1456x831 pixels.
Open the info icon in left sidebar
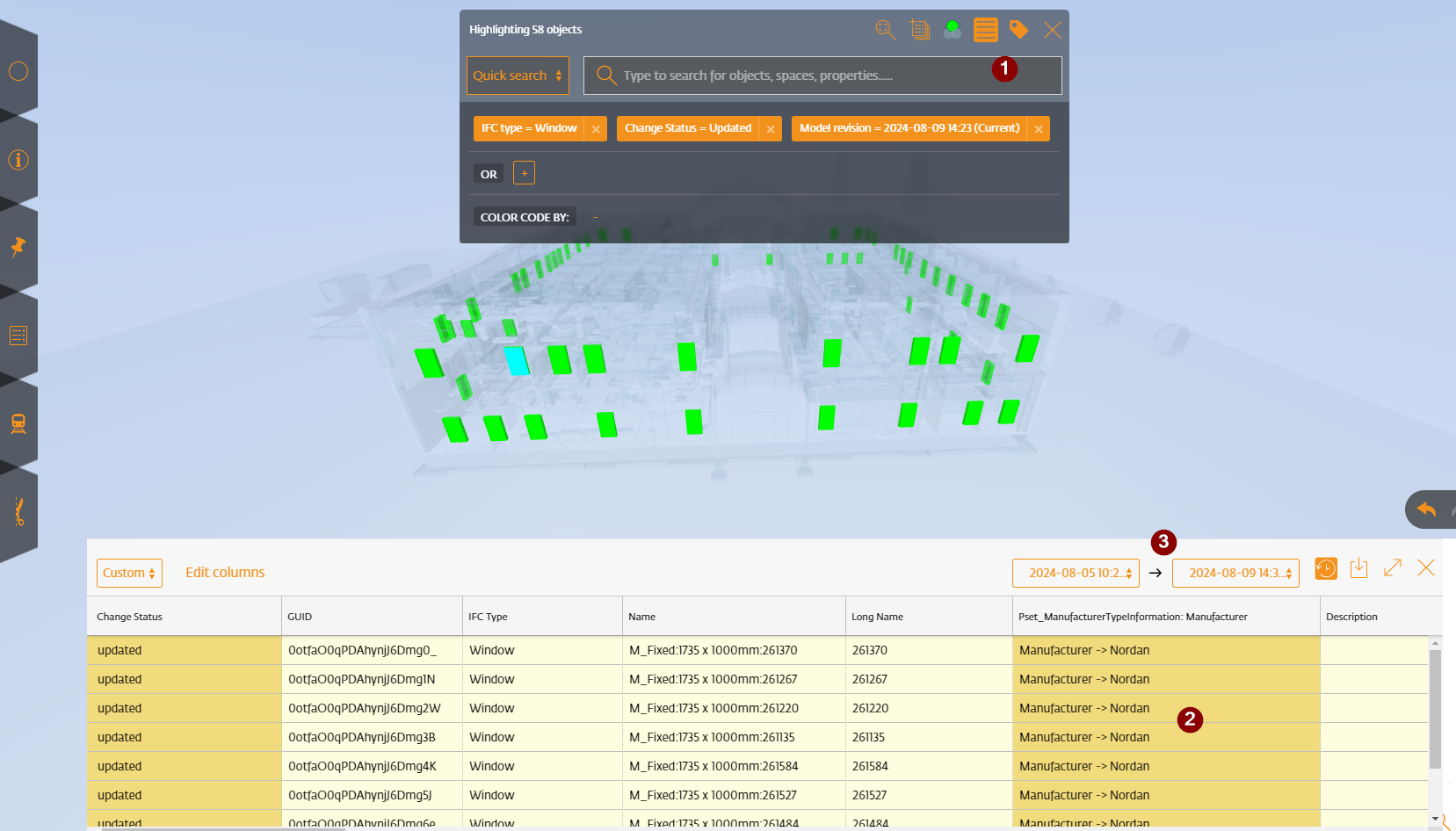pyautogui.click(x=18, y=159)
